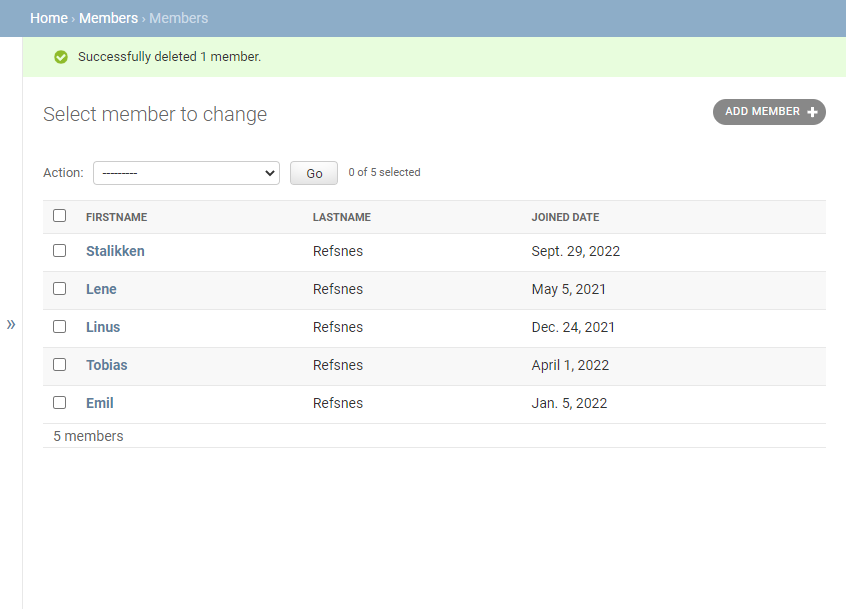Go to Home in breadcrumb

click(49, 18)
